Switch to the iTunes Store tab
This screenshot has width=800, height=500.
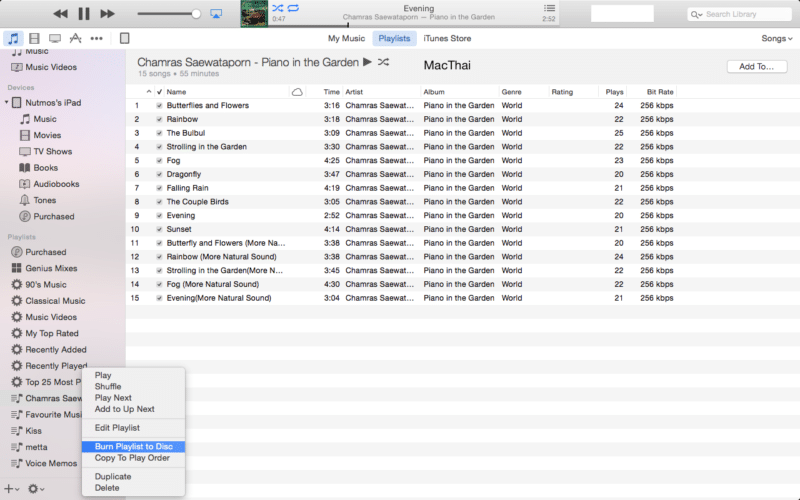[447, 38]
